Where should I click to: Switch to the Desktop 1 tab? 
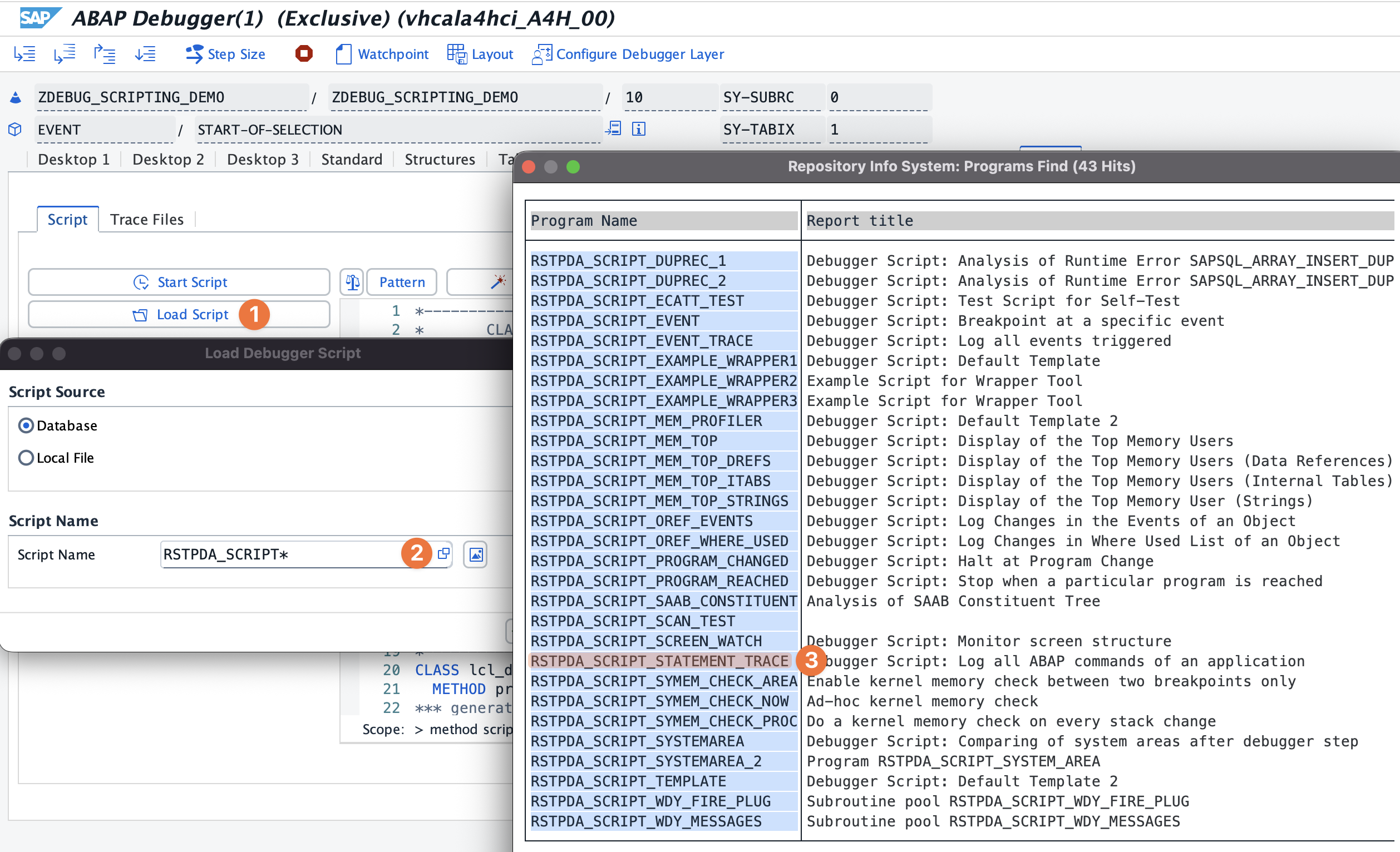coord(74,160)
